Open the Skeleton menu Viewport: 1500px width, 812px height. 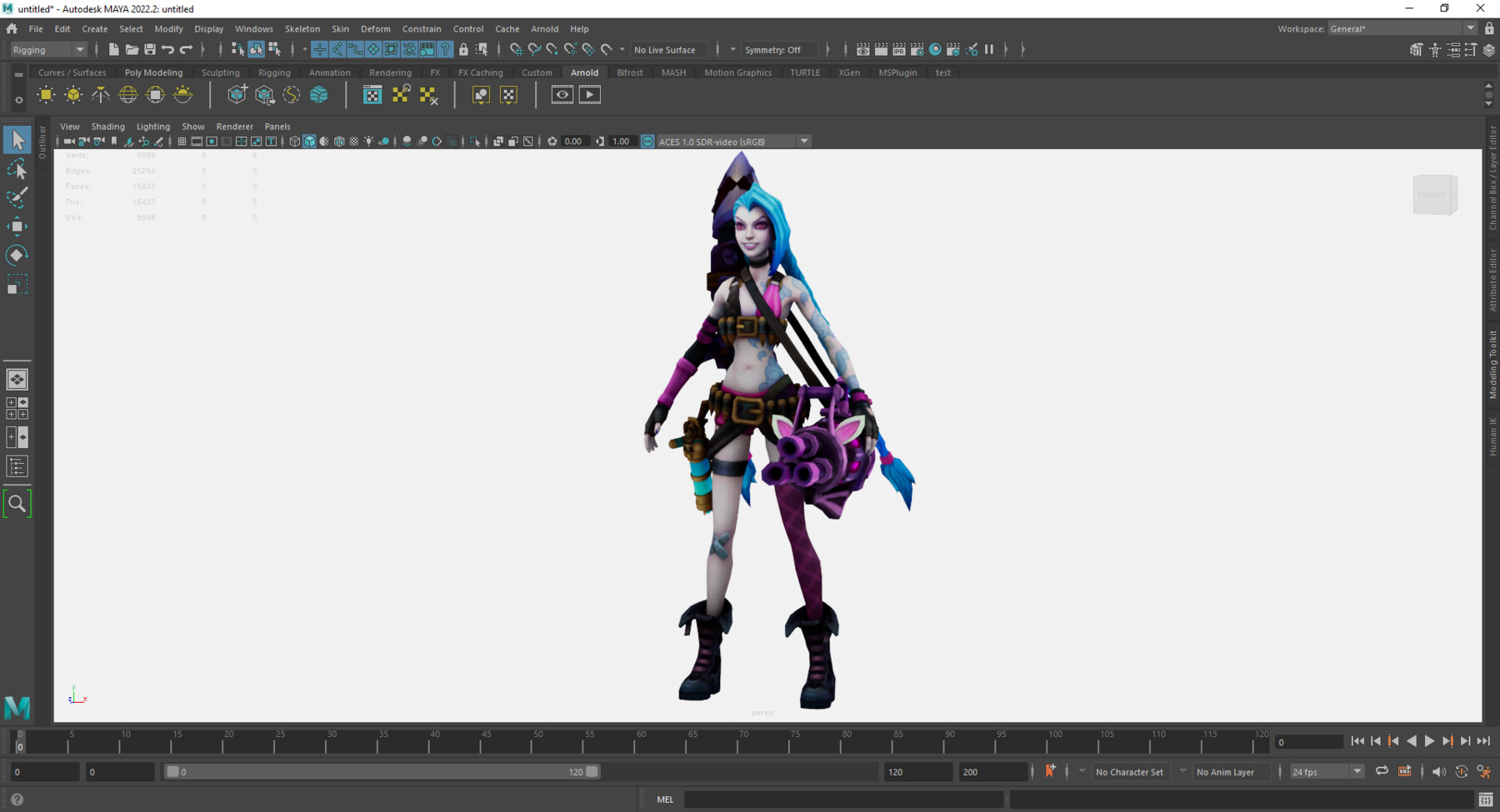[302, 28]
